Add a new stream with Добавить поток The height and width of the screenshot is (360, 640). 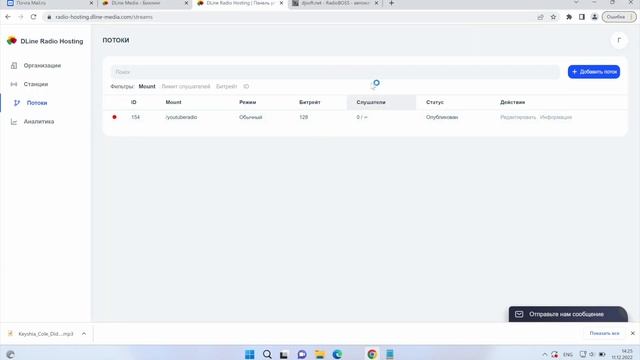click(x=594, y=72)
